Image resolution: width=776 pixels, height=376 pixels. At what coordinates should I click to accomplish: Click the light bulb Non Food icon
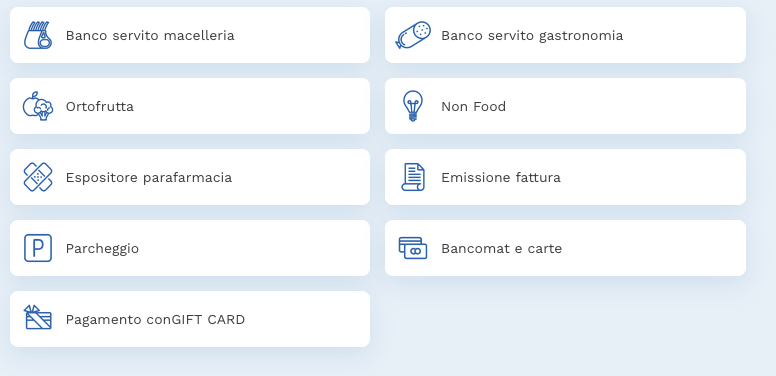click(413, 106)
